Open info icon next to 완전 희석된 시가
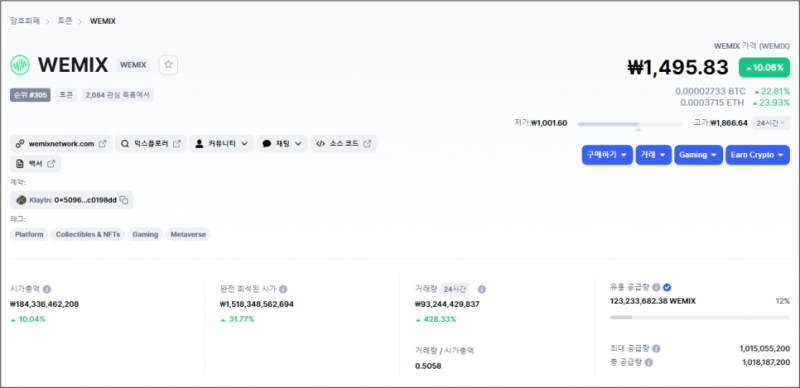 [283, 289]
